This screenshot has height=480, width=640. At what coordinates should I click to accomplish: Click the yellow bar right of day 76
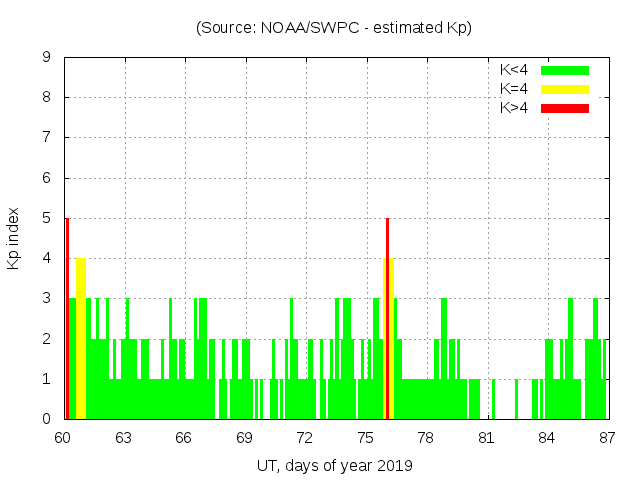coord(391,340)
